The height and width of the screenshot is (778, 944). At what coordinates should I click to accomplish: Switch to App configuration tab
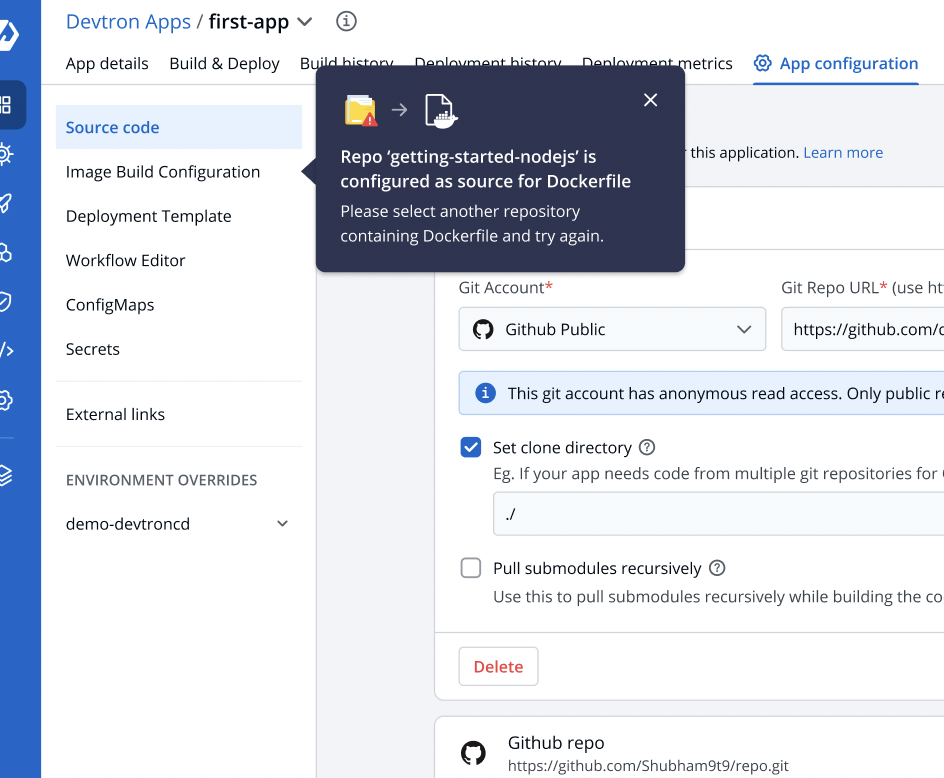tap(836, 63)
